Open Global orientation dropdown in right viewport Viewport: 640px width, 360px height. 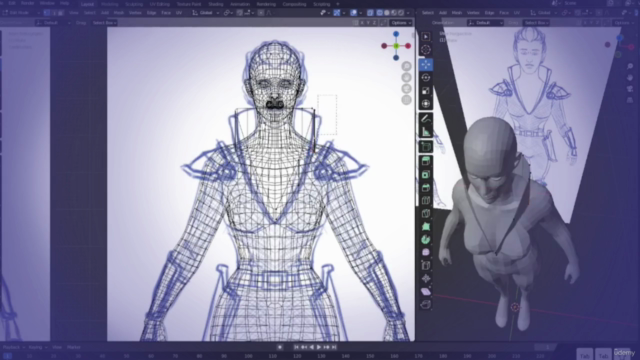click(x=544, y=13)
